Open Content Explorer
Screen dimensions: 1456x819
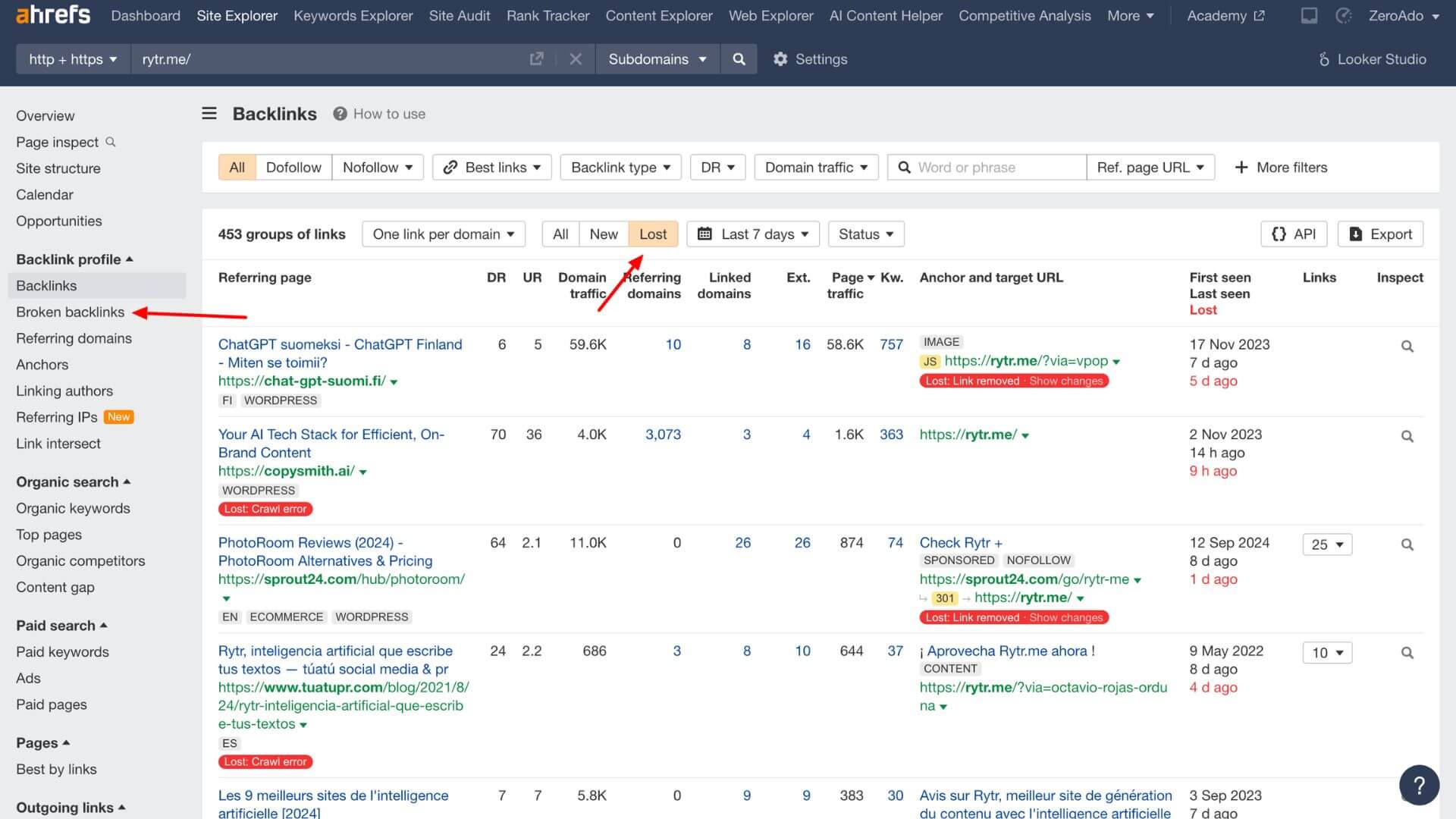[x=659, y=16]
